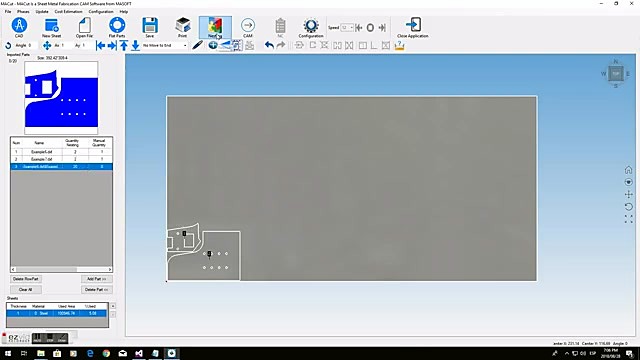
Task: Move part down with arrow icon
Action: [x=135, y=46]
